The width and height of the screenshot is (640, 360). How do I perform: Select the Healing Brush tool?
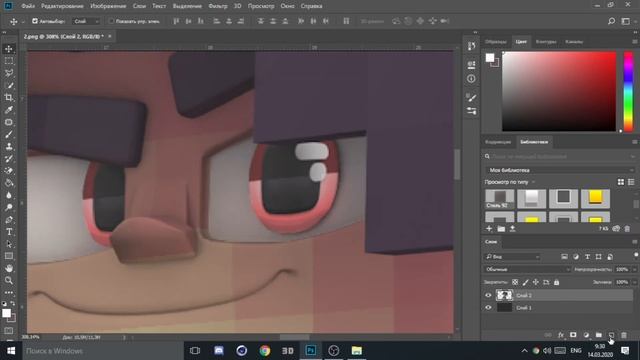point(9,122)
